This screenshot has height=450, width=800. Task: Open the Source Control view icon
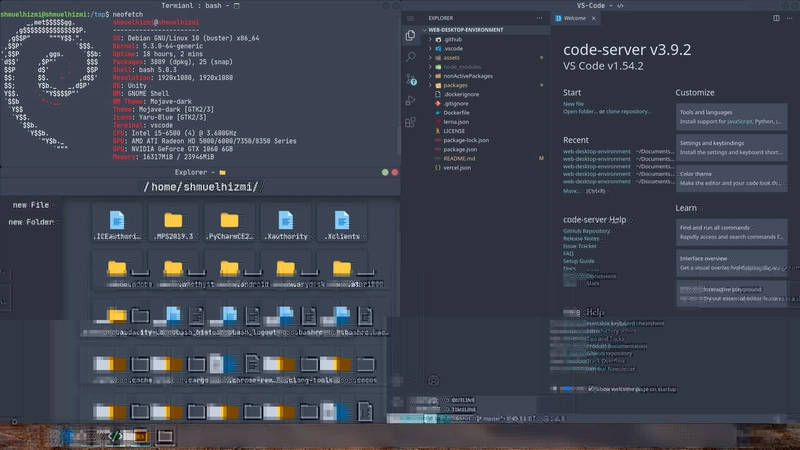pos(411,79)
